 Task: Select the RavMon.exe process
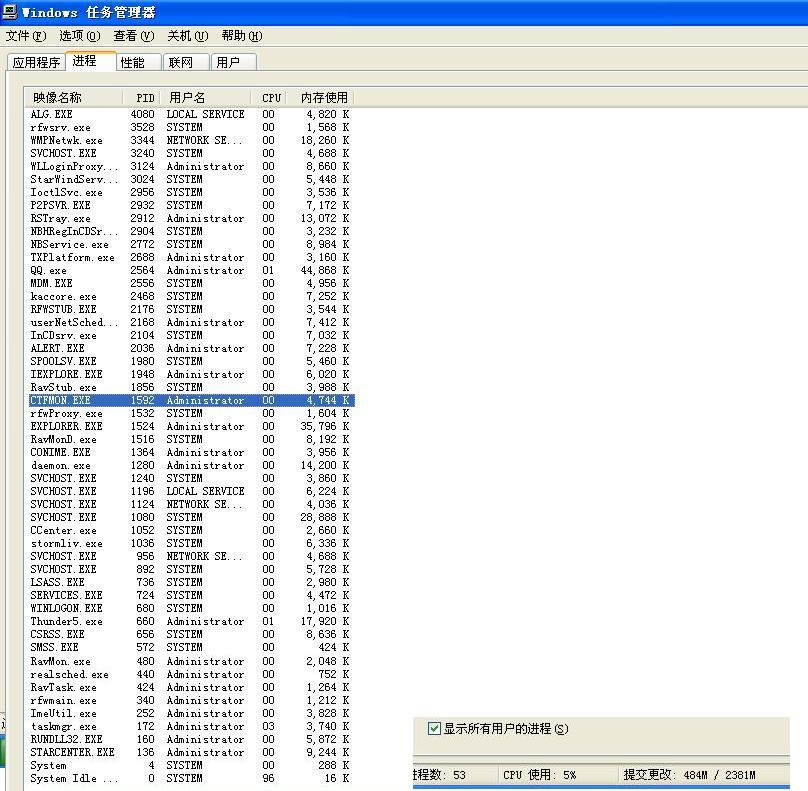pyautogui.click(x=191, y=661)
